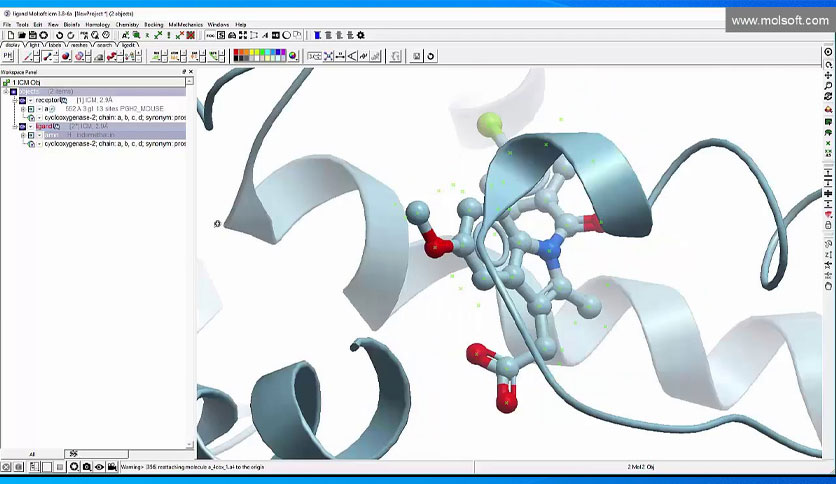The width and height of the screenshot is (836, 484).
Task: Open the Bioinfo menu
Action: tap(71, 25)
